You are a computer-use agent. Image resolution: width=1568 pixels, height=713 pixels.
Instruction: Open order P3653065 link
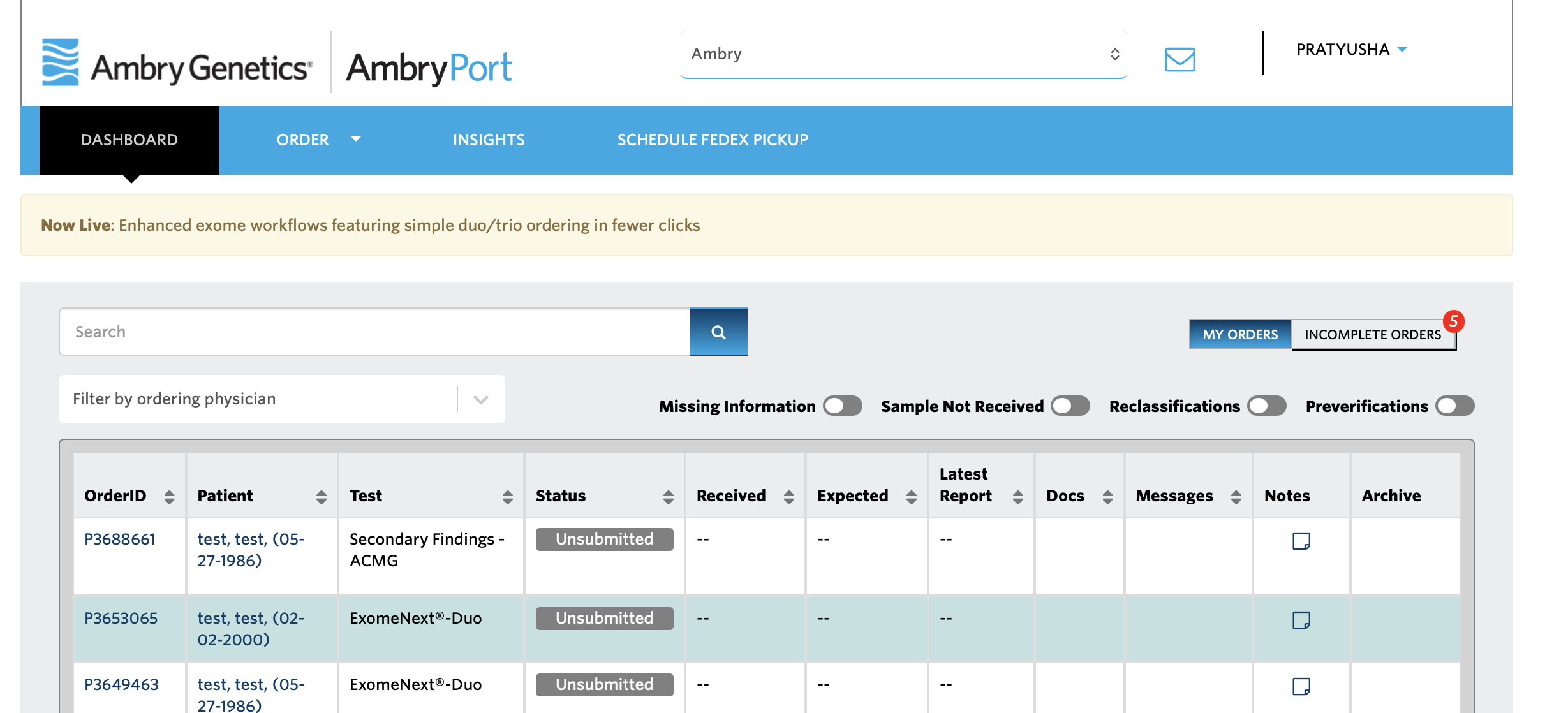[x=121, y=618]
